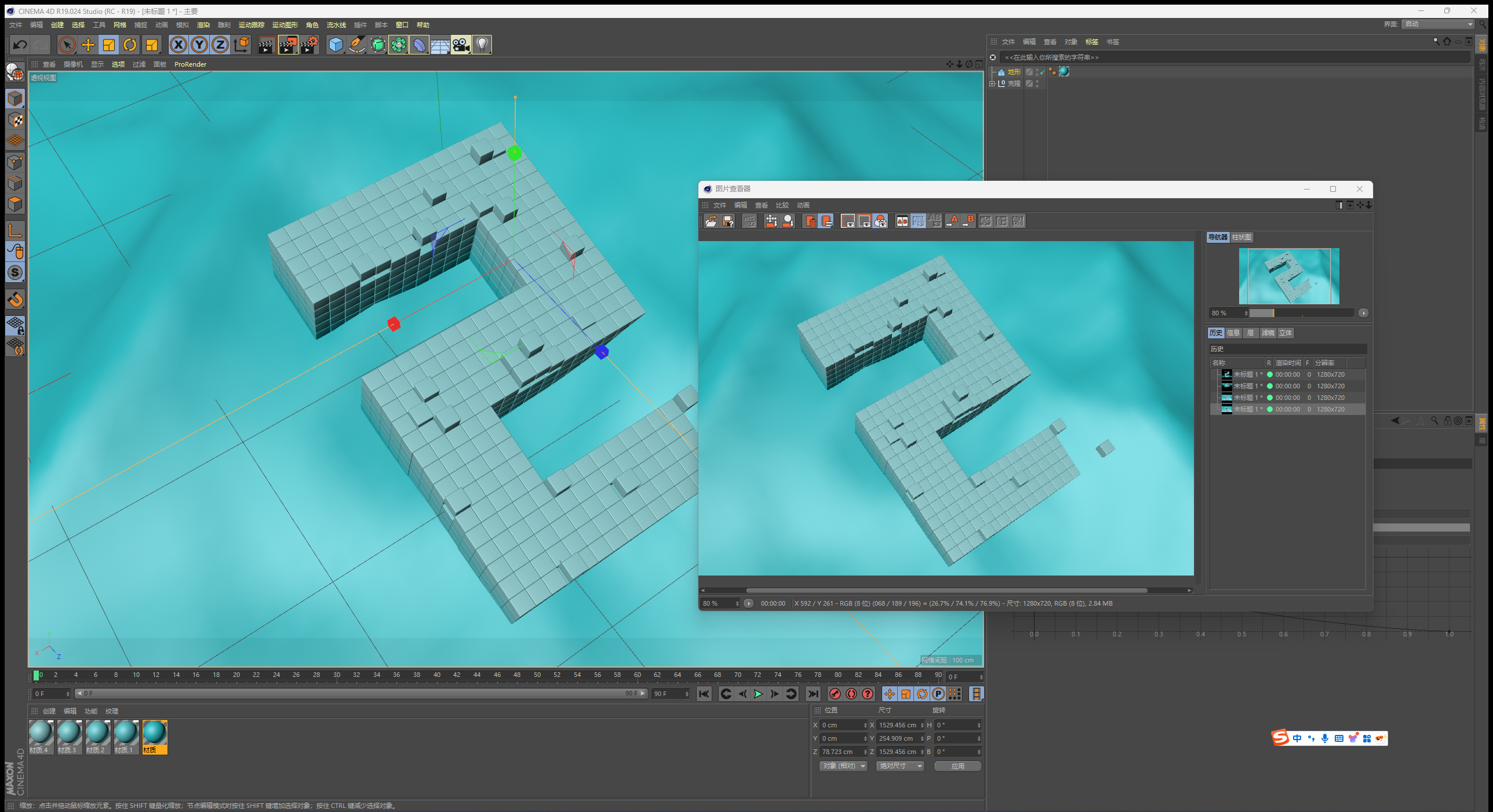Switch to the 柱状图 tab
Viewport: 1493px width, 812px height.
tap(1241, 237)
